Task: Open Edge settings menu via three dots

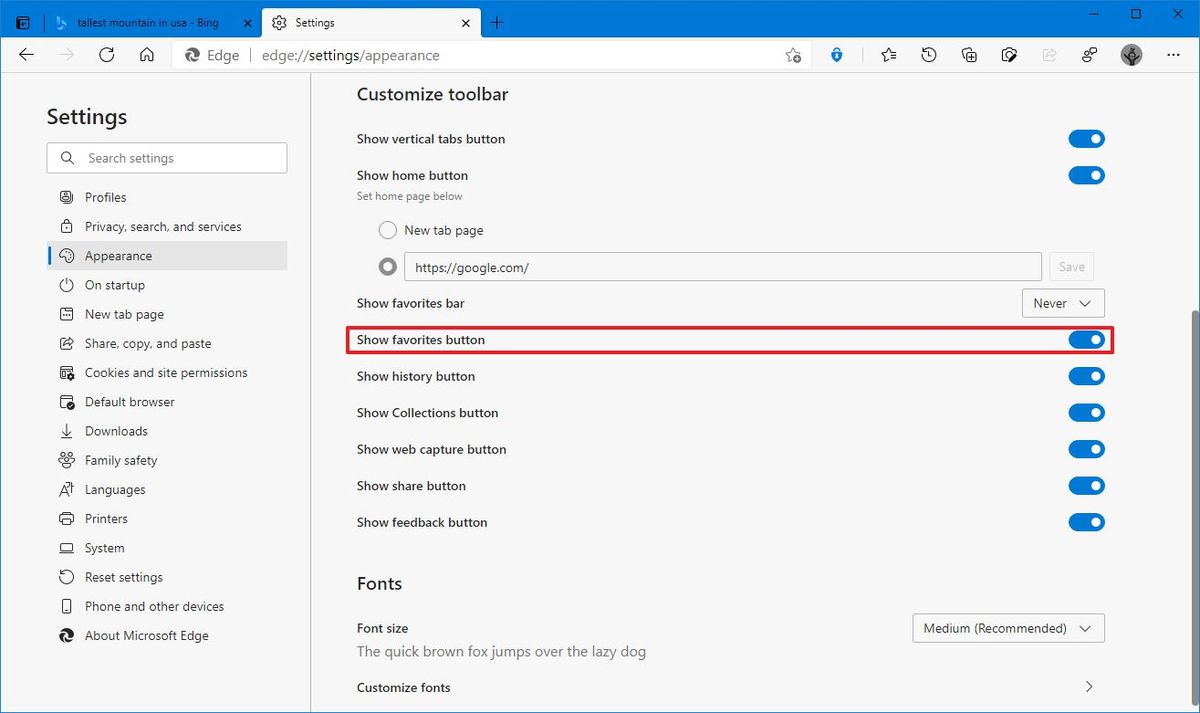Action: [x=1173, y=55]
